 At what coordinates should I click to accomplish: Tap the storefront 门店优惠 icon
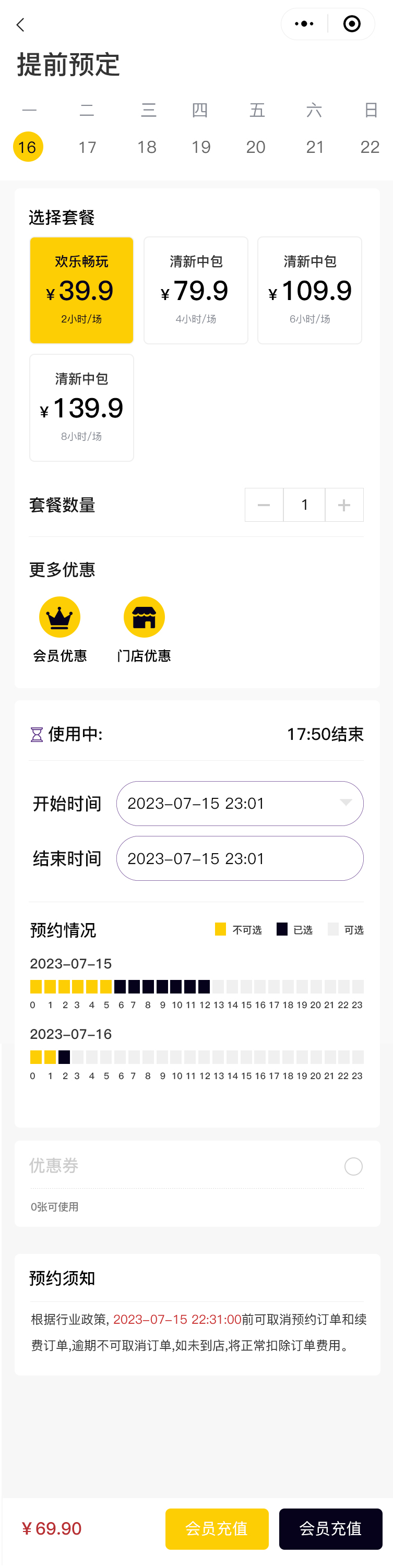point(144,617)
